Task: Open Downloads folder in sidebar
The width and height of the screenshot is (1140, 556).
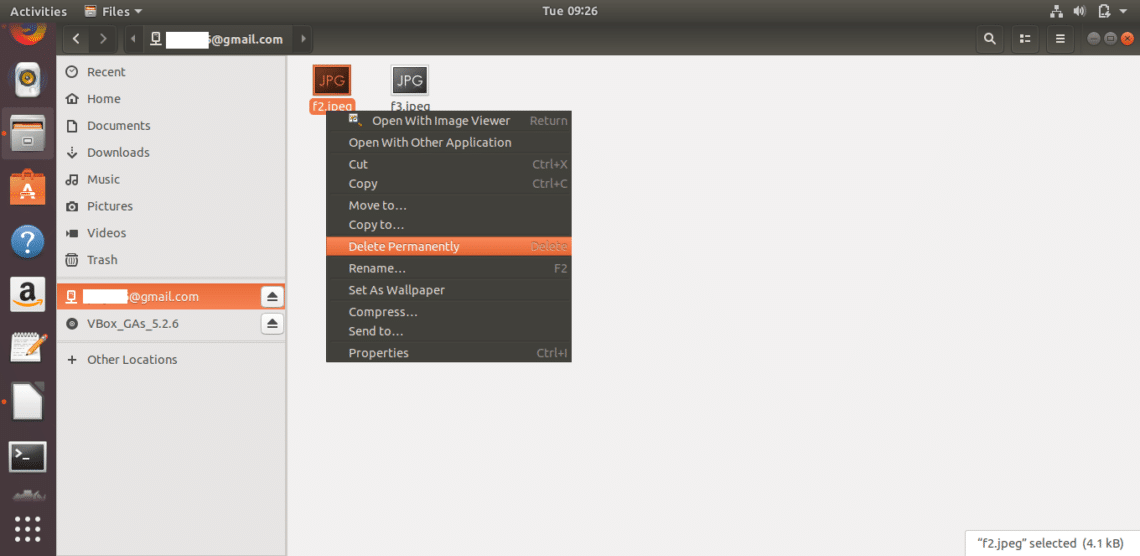Action: point(171,153)
